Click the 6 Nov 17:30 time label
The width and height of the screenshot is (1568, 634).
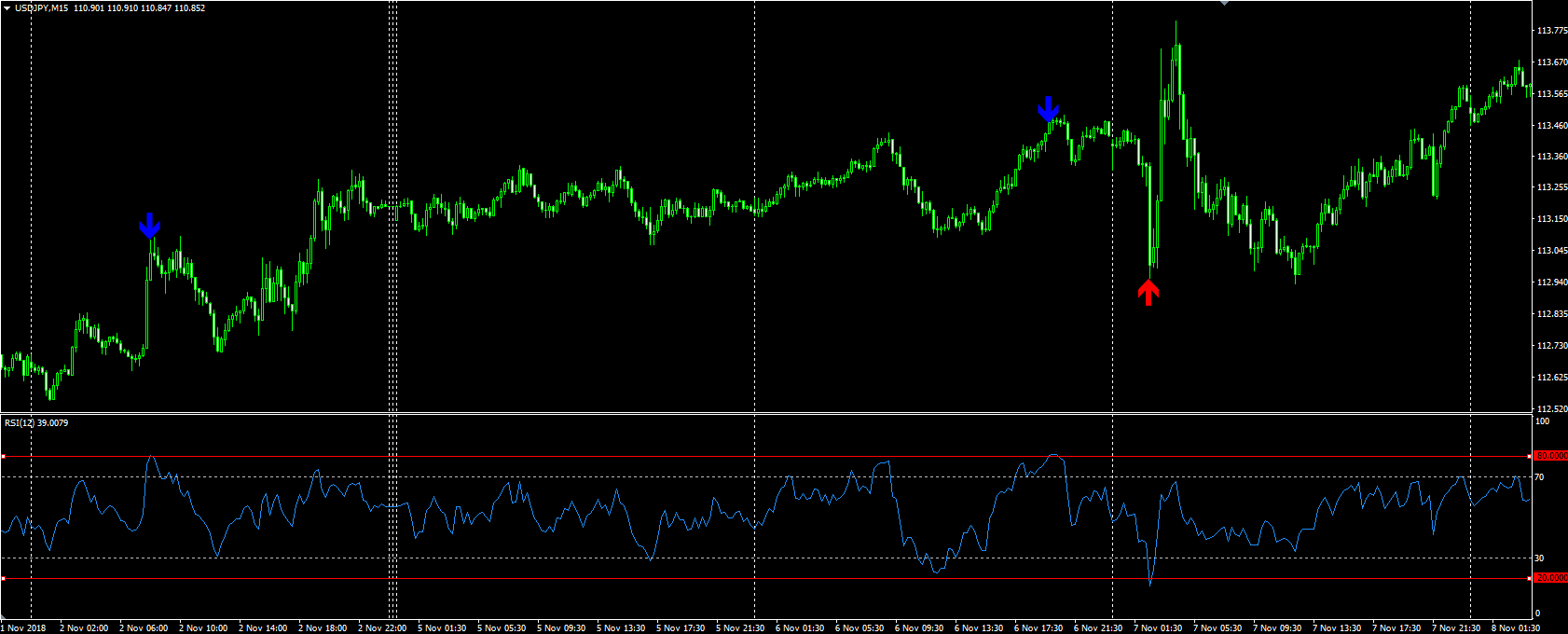coord(1038,628)
